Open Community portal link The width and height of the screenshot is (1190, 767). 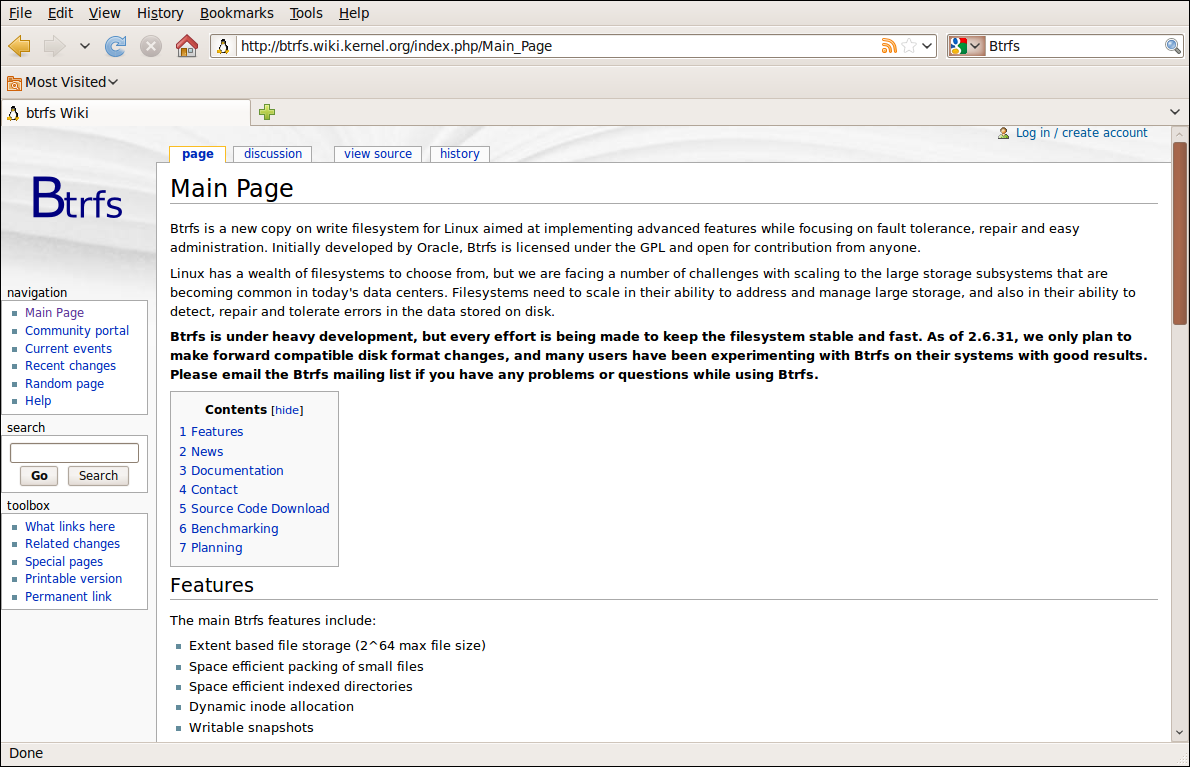[x=77, y=331]
